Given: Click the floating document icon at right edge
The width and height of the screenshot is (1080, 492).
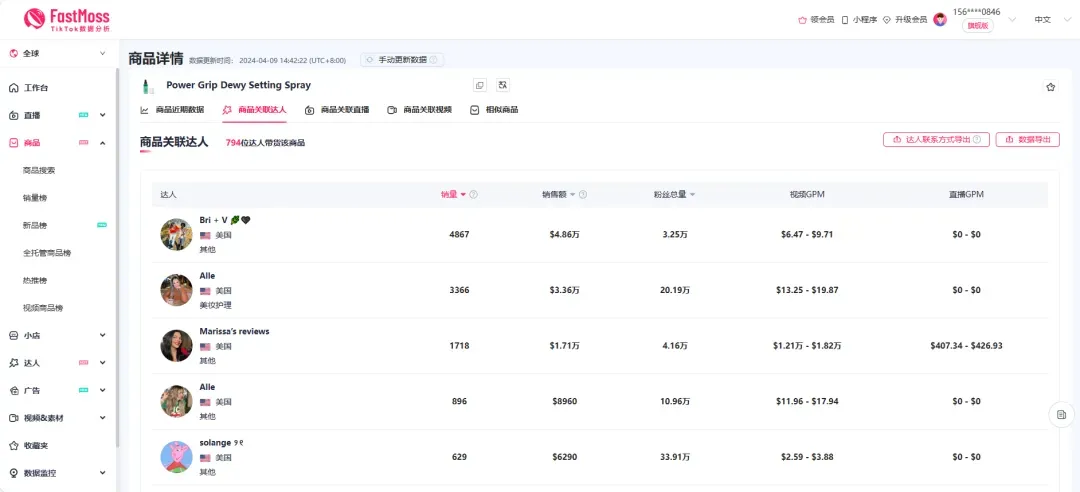Looking at the screenshot, I should coord(1062,414).
